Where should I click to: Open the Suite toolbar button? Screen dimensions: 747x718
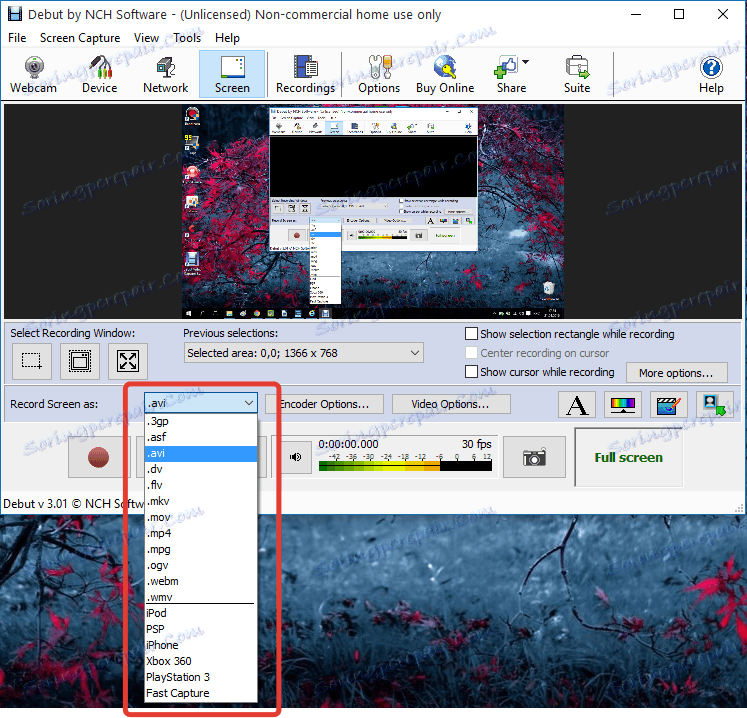point(577,74)
